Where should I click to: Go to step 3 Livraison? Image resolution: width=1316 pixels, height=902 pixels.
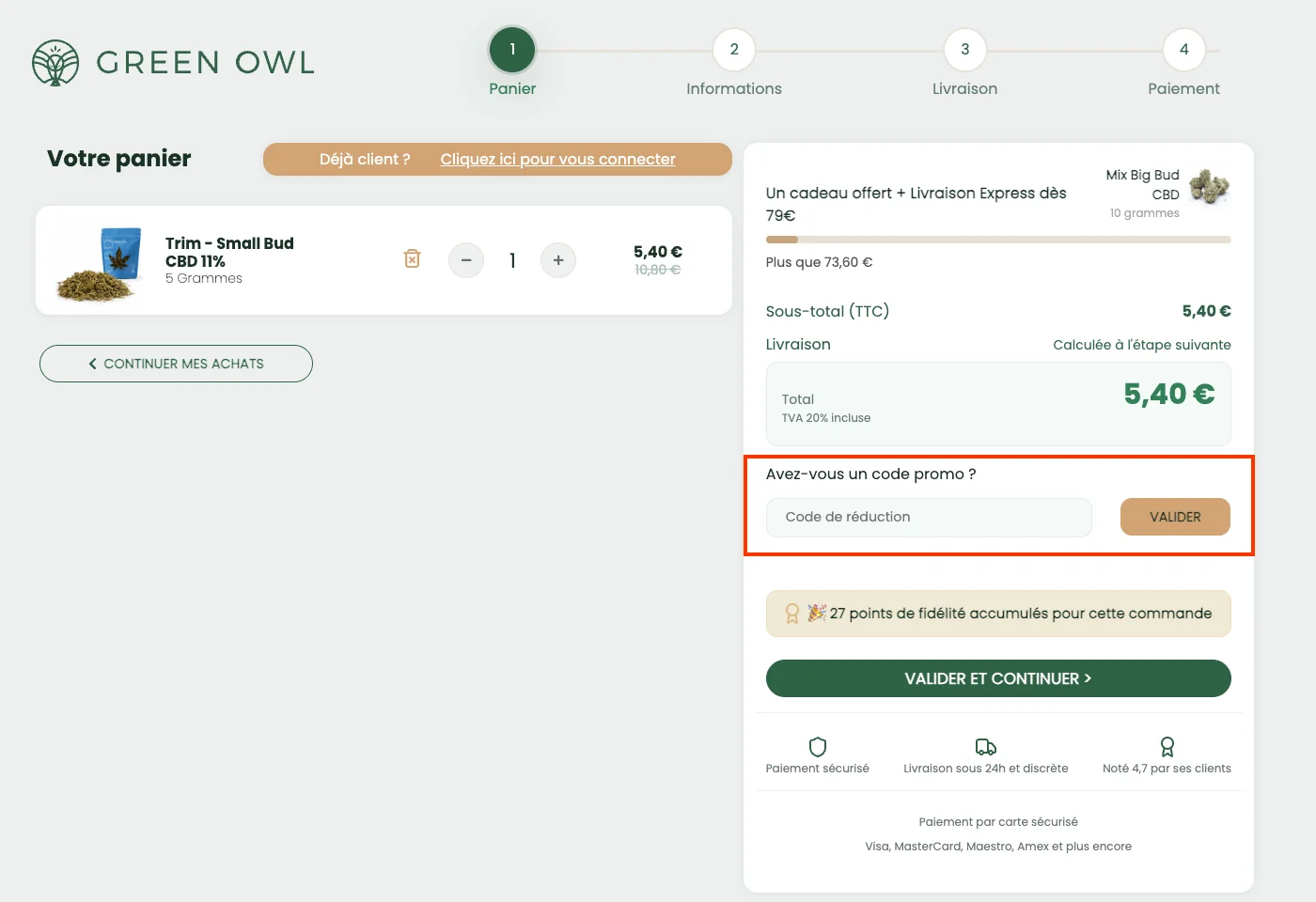tap(964, 50)
